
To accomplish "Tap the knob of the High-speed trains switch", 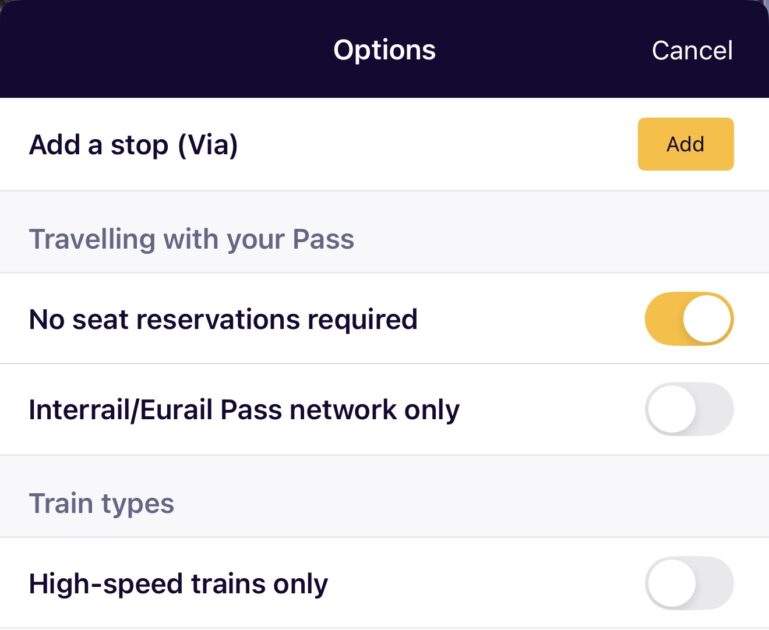I will (671, 583).
